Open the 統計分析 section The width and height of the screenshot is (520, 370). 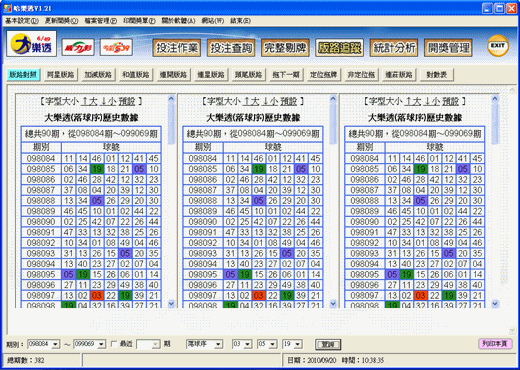[394, 48]
